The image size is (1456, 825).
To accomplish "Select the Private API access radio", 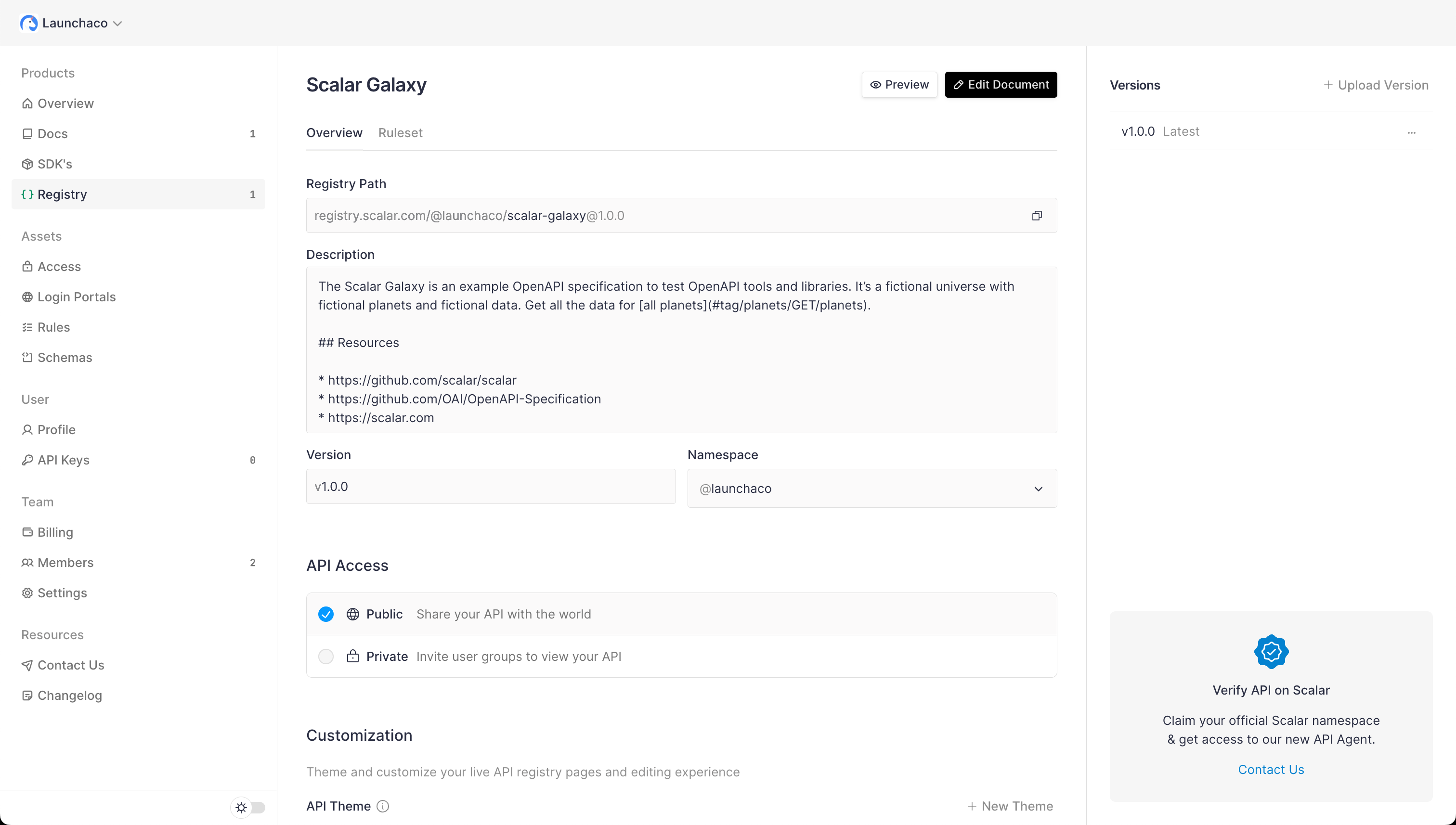I will pos(326,656).
